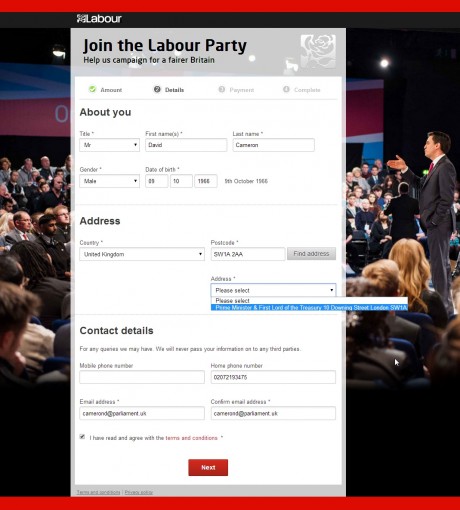Choose the 10 Downing Street address option
Image resolution: width=460 pixels, height=510 pixels.
[309, 307]
